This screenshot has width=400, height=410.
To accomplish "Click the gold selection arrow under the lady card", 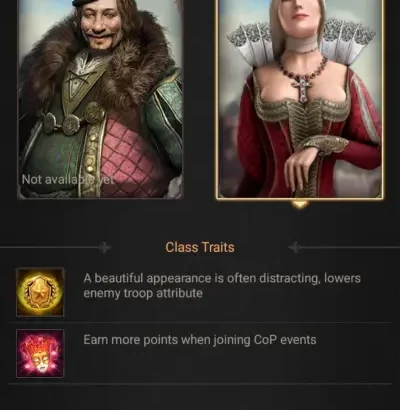I will tap(299, 204).
